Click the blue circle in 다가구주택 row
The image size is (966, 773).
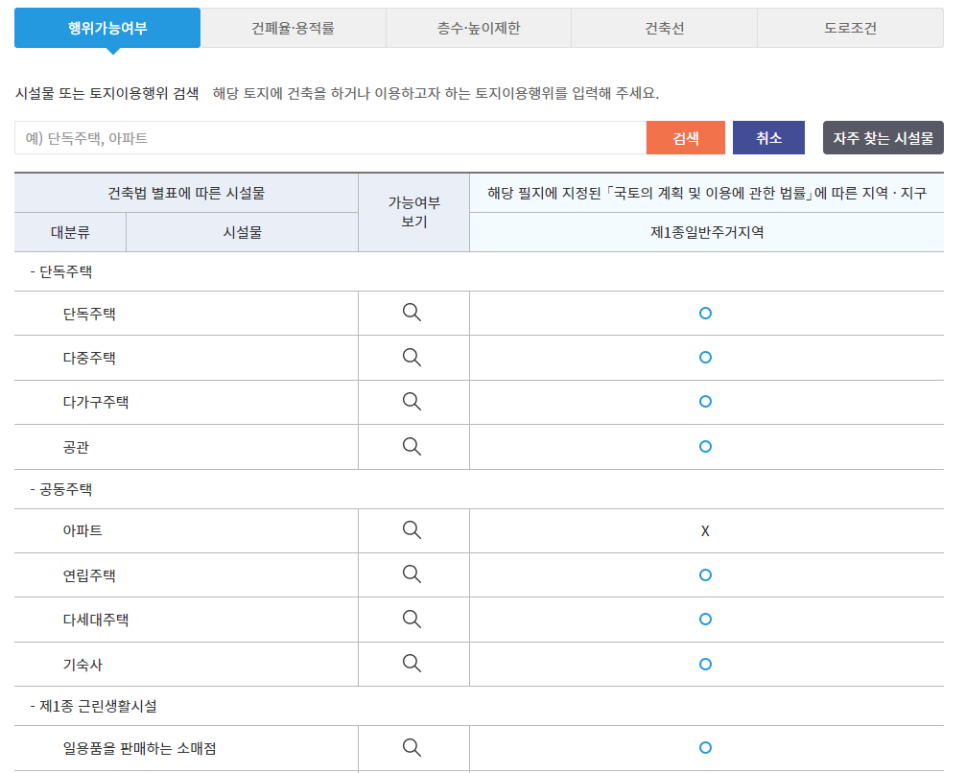pos(705,402)
